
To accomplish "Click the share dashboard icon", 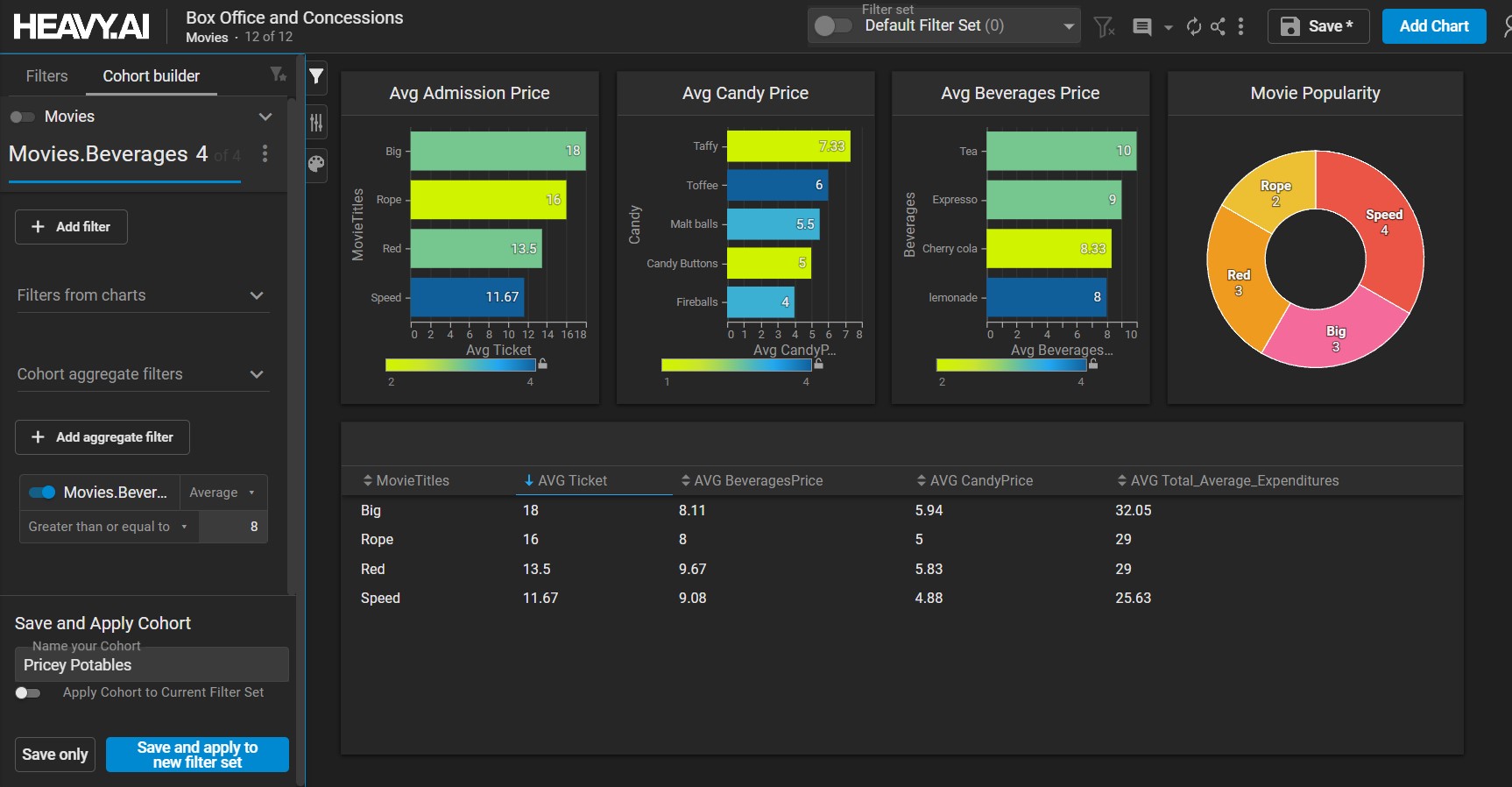I will [x=1218, y=27].
